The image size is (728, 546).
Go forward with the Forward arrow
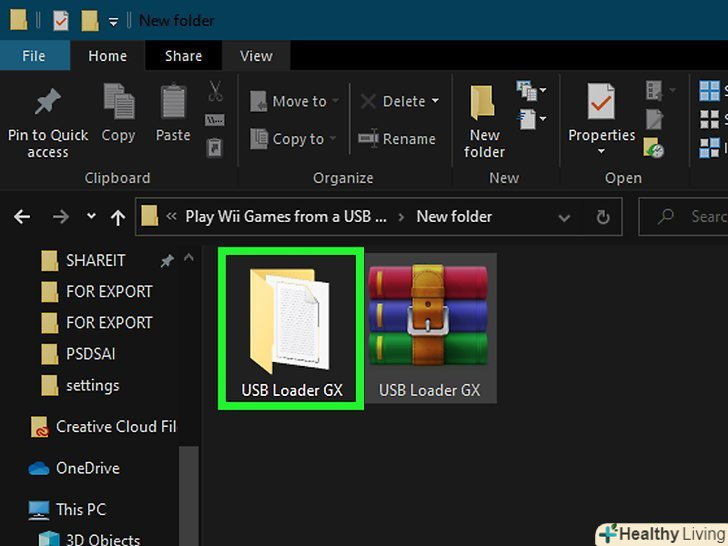(x=60, y=216)
